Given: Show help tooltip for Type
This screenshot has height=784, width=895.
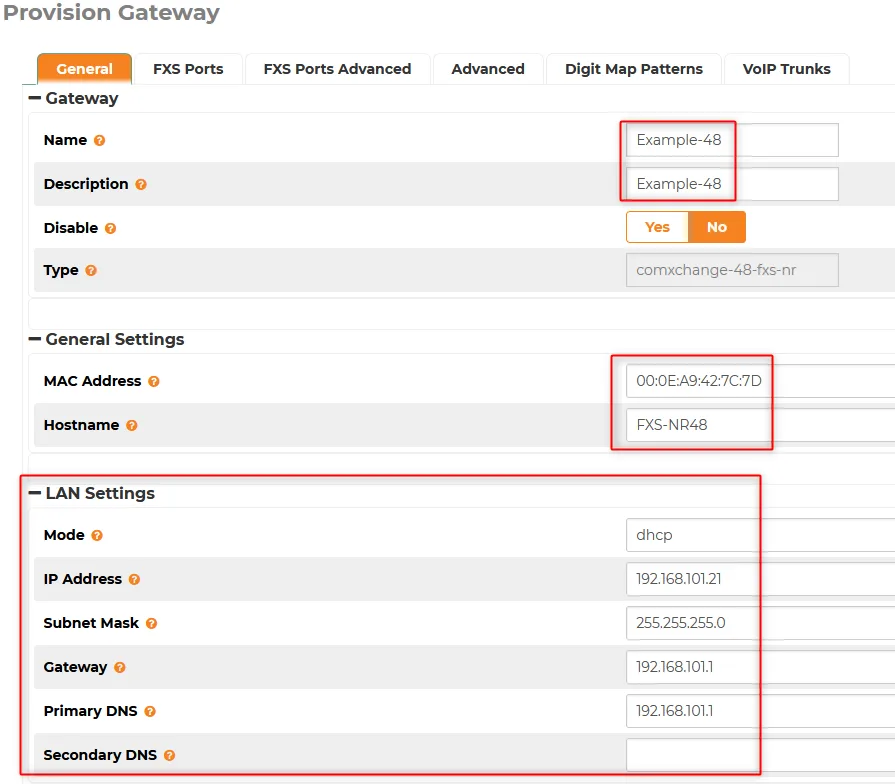Looking at the screenshot, I should (x=91, y=270).
